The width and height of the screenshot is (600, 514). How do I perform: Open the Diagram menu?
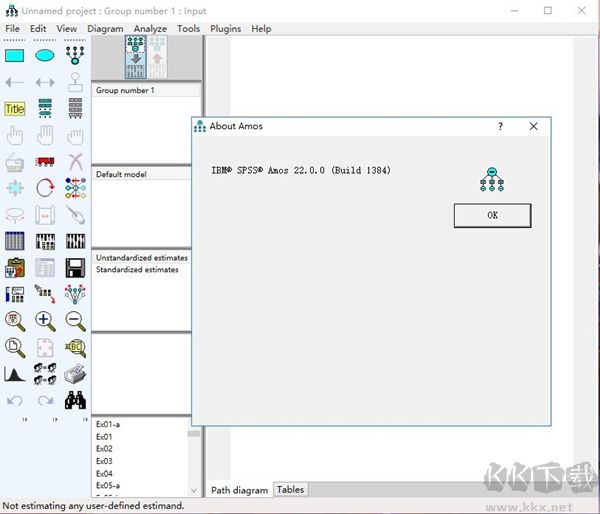pos(105,29)
